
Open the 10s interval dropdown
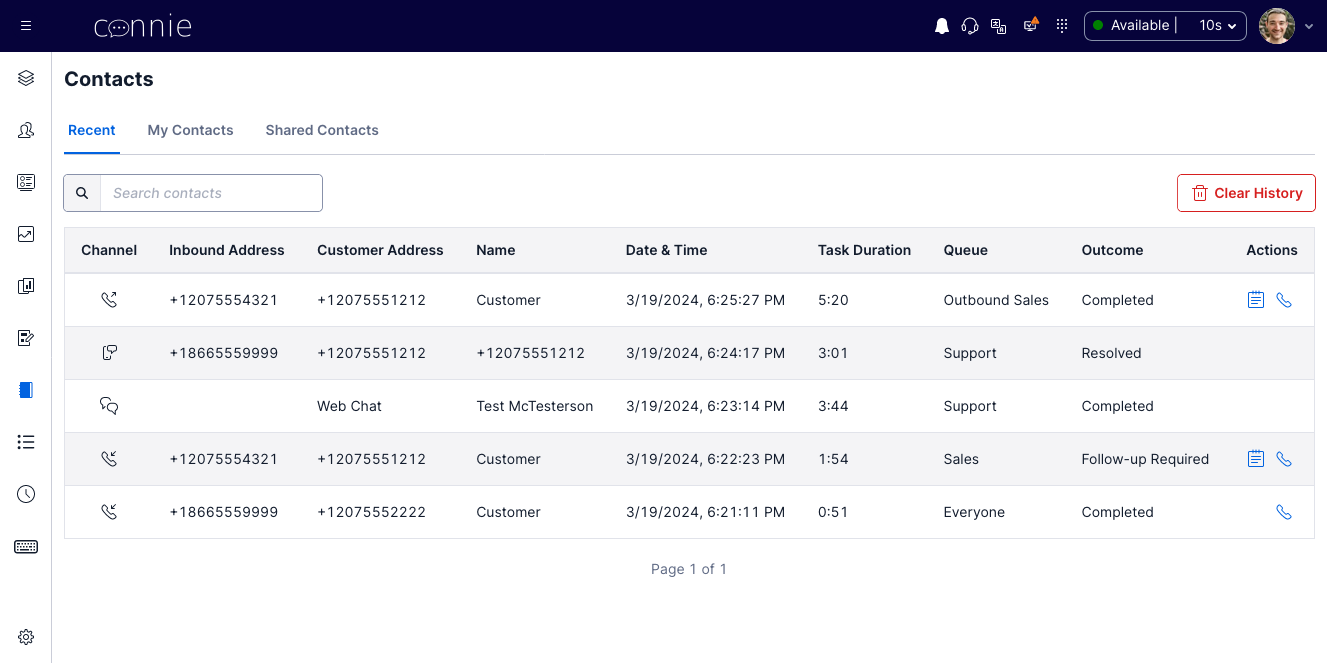(1218, 26)
